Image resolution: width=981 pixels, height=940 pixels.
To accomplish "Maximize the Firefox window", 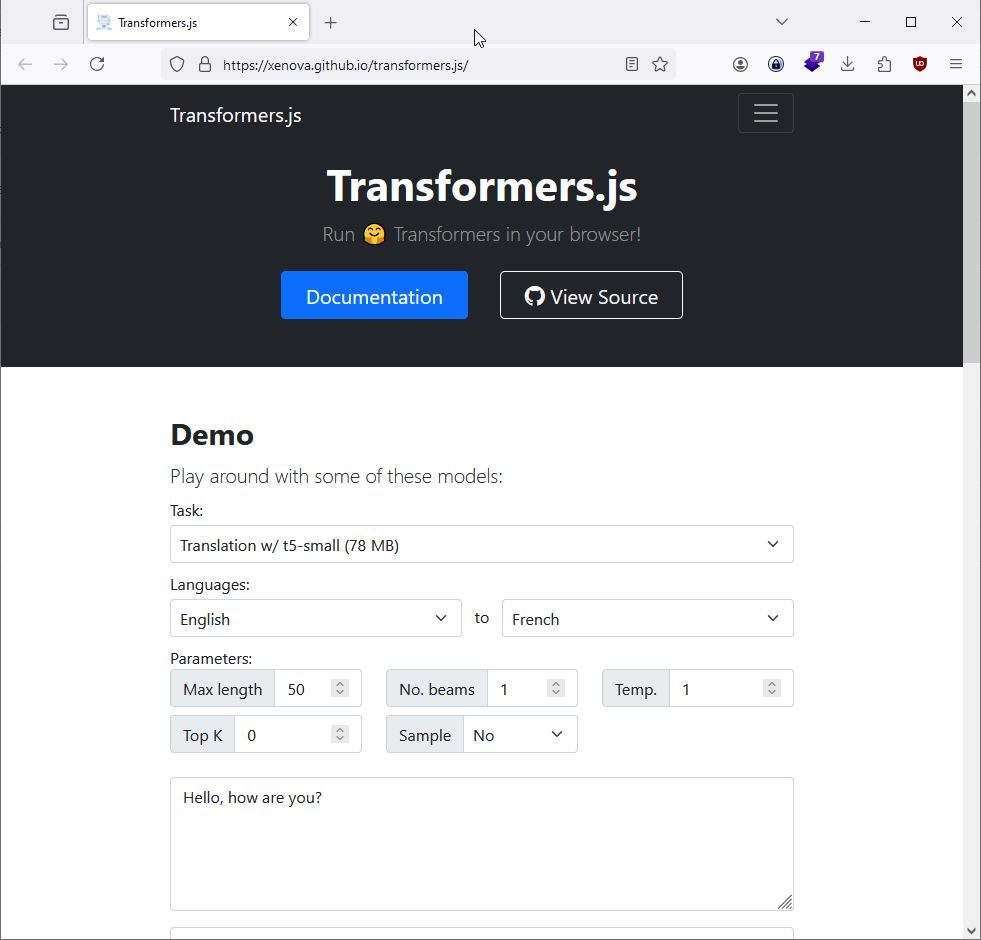I will (911, 22).
